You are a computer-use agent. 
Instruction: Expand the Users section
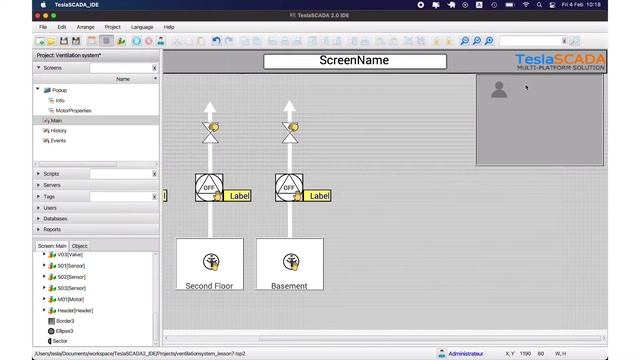click(x=38, y=208)
